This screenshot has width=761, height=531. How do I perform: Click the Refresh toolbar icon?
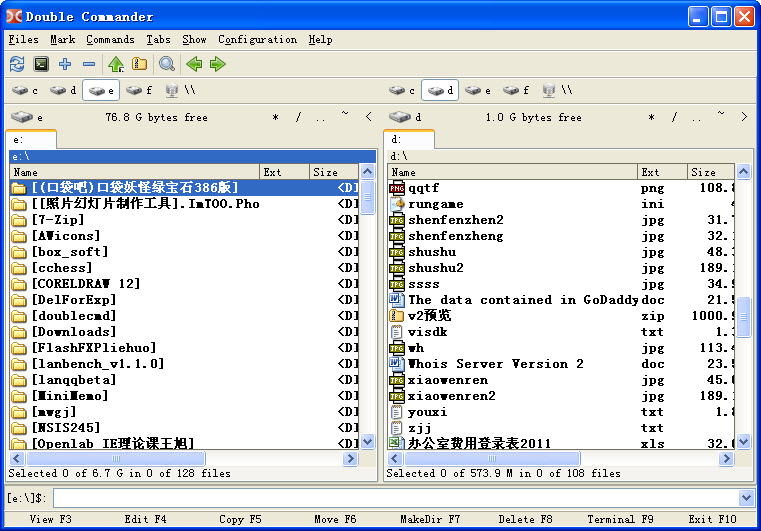pos(17,64)
